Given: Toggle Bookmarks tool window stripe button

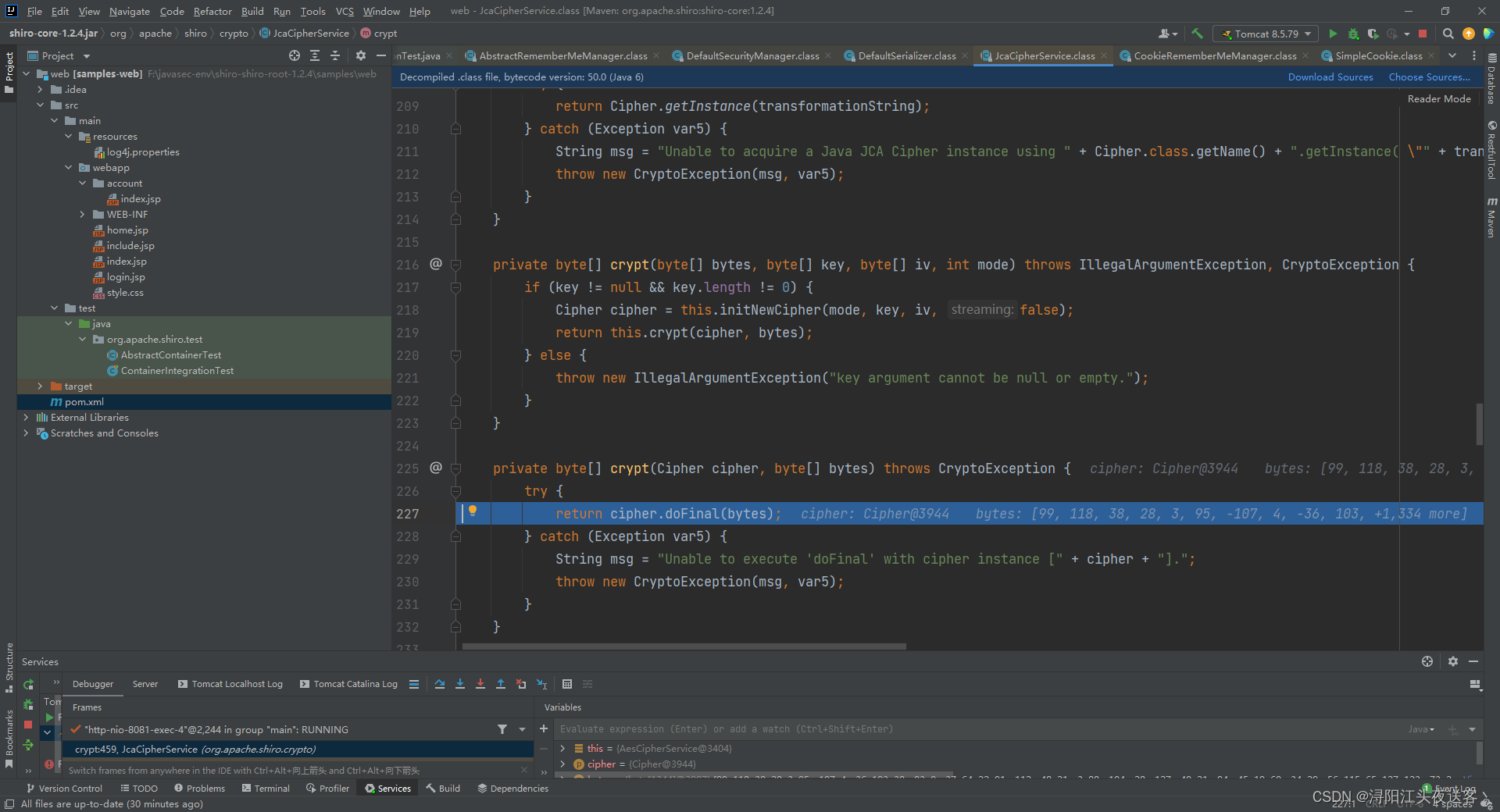Looking at the screenshot, I should [x=9, y=739].
